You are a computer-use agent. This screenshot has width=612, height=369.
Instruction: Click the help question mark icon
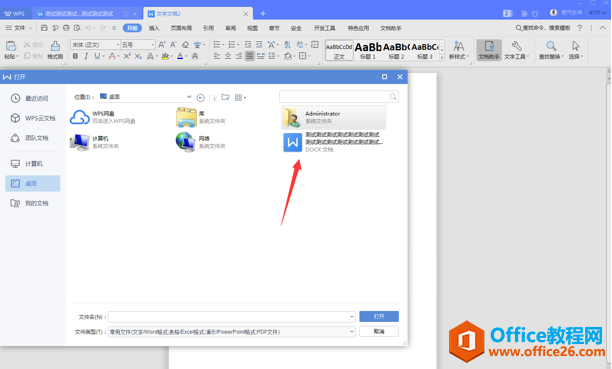click(x=580, y=28)
